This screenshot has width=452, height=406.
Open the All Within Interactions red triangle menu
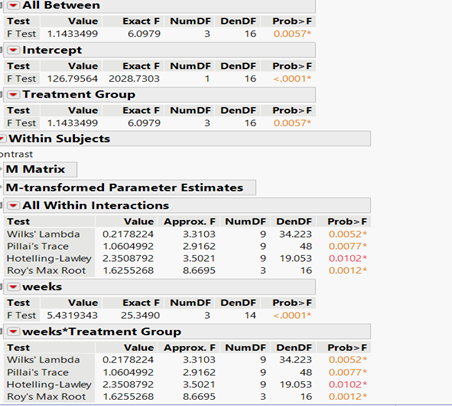(13, 206)
